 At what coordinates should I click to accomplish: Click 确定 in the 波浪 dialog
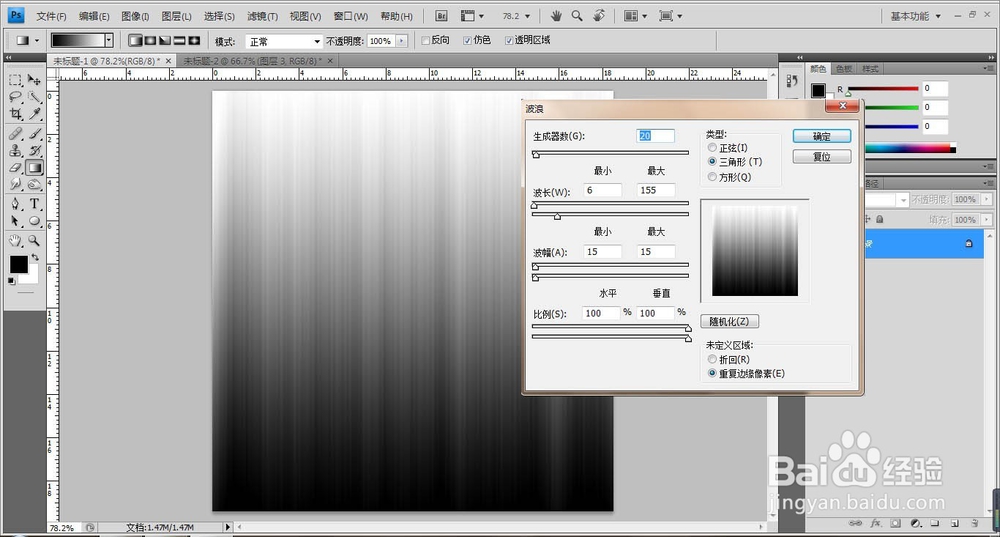click(x=821, y=136)
